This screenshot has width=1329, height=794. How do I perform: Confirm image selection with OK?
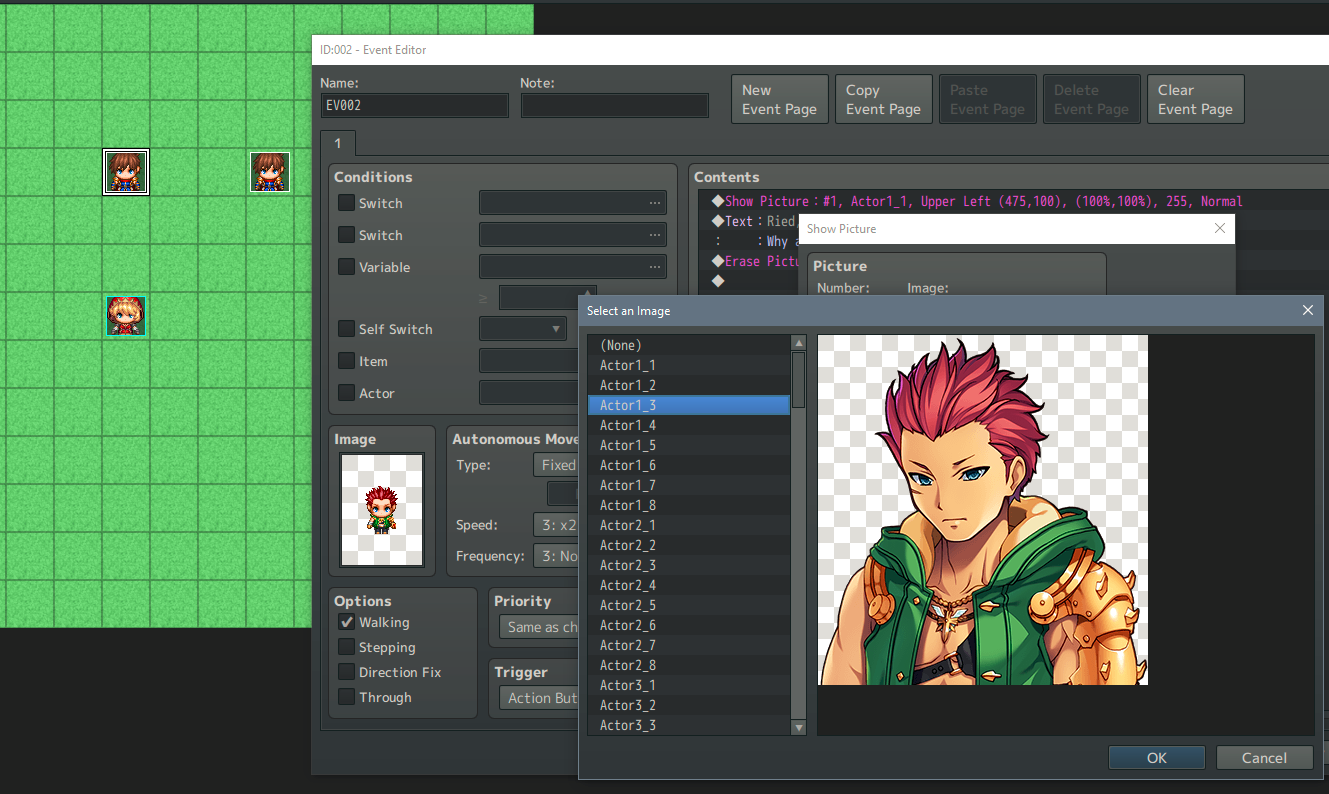pyautogui.click(x=1156, y=758)
